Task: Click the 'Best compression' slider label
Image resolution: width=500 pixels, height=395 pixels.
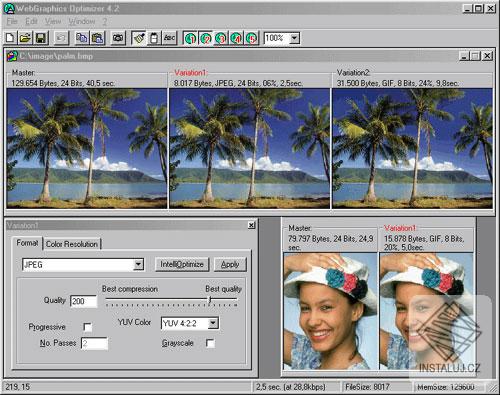Action: click(130, 289)
